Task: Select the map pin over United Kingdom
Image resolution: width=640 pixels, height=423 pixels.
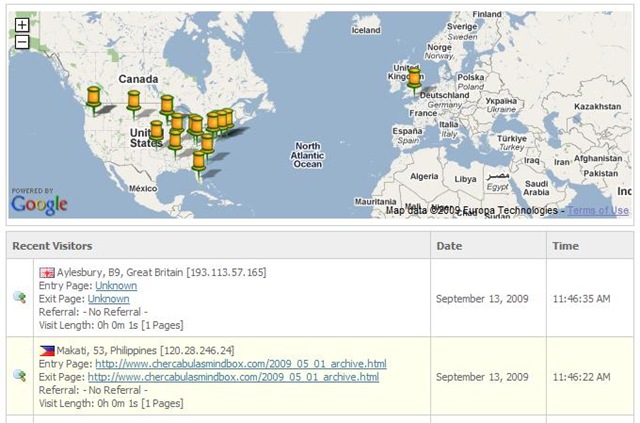Action: (x=414, y=79)
